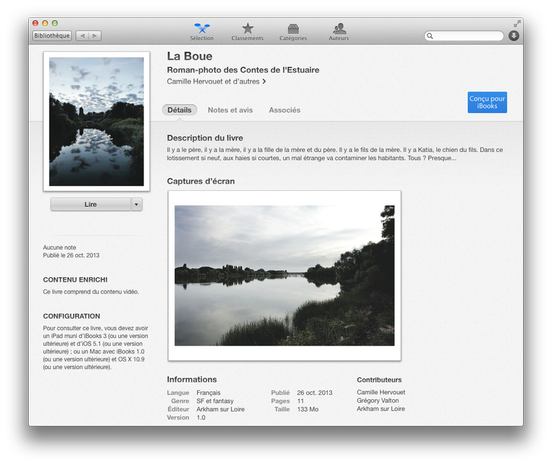Click the Conçu pour iBooks badge
The width and height of the screenshot is (550, 463).
[487, 102]
